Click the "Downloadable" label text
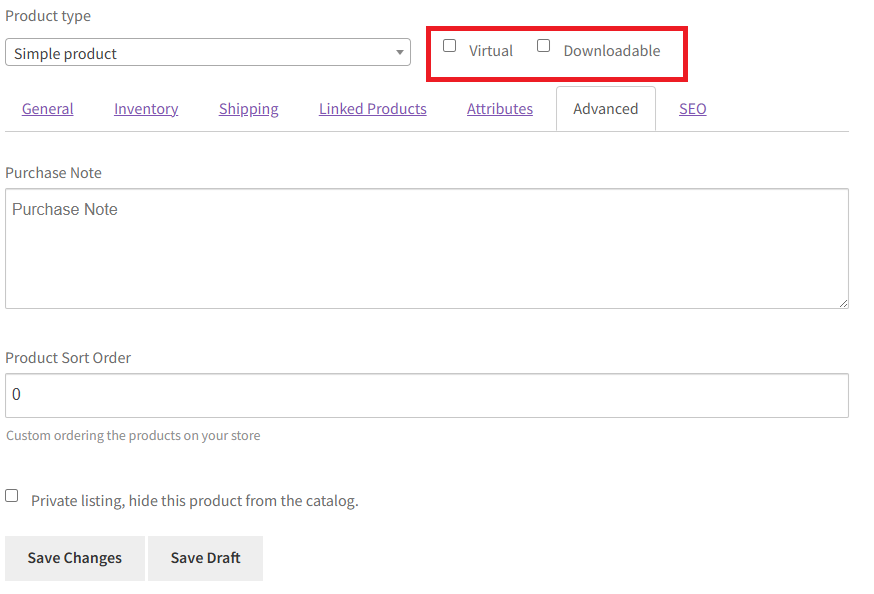The height and width of the screenshot is (594, 874). pyautogui.click(x=612, y=51)
